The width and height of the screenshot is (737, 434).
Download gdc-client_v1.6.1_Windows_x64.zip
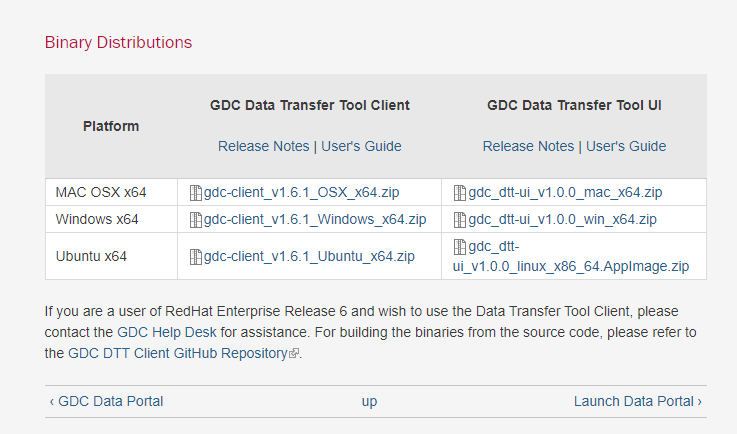pos(315,219)
